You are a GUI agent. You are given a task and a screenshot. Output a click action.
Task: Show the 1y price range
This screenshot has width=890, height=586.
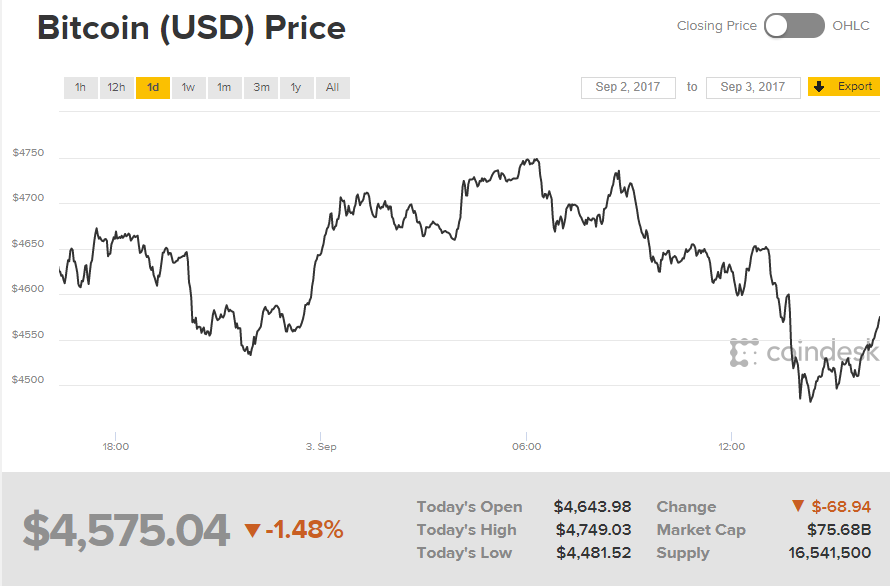tap(296, 88)
